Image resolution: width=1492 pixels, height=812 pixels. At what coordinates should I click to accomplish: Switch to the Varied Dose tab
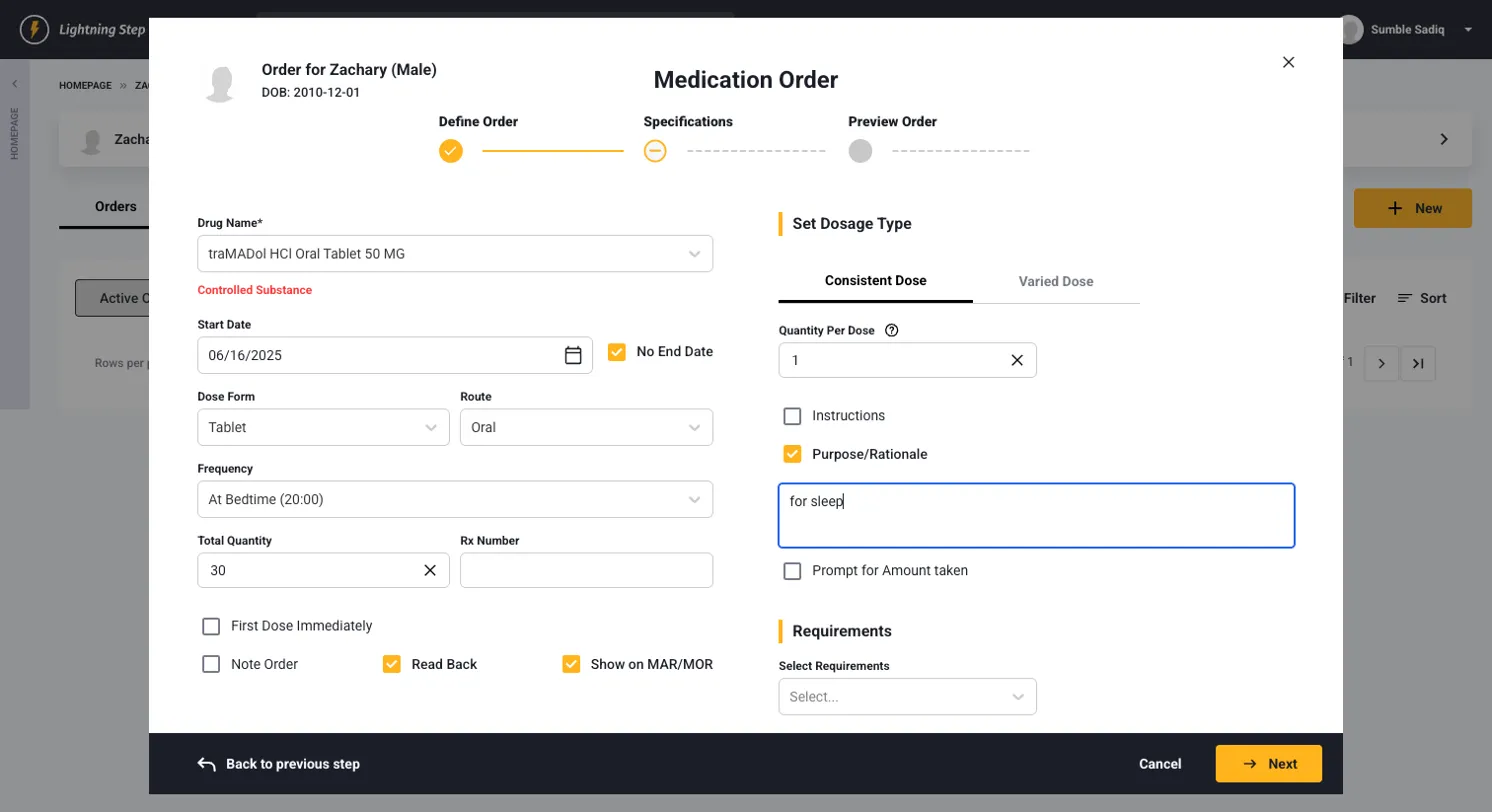coord(1055,281)
